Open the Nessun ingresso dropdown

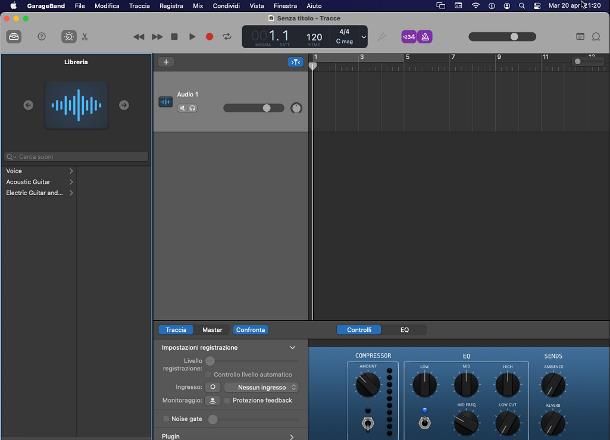262,387
